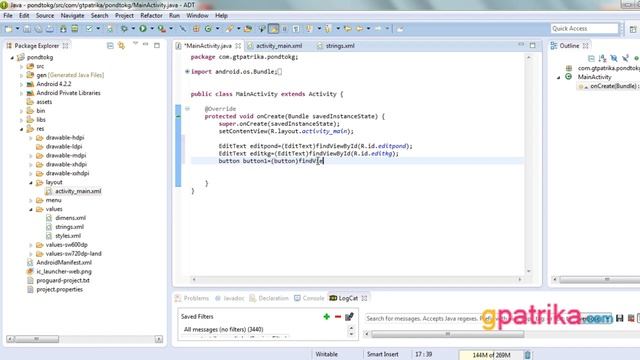640x360 pixels.
Task: Click the Run External Tools icon
Action: [x=162, y=29]
